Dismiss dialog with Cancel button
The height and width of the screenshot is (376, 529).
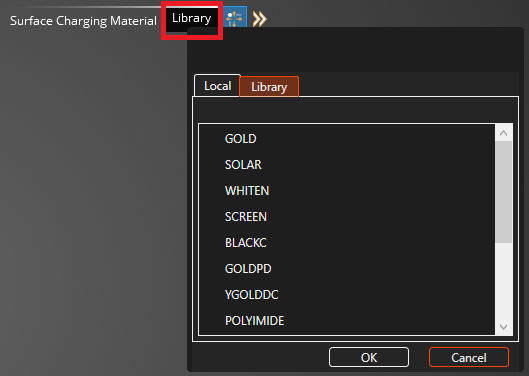coord(469,357)
